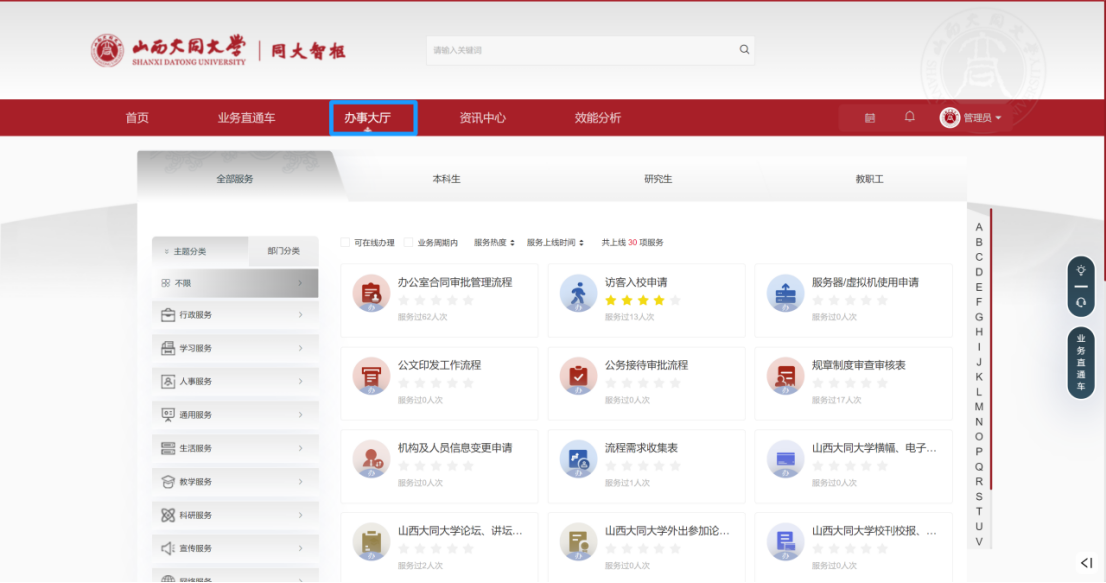This screenshot has height=583, width=1106.
Task: Click the calendar icon beside the bell
Action: click(x=870, y=118)
